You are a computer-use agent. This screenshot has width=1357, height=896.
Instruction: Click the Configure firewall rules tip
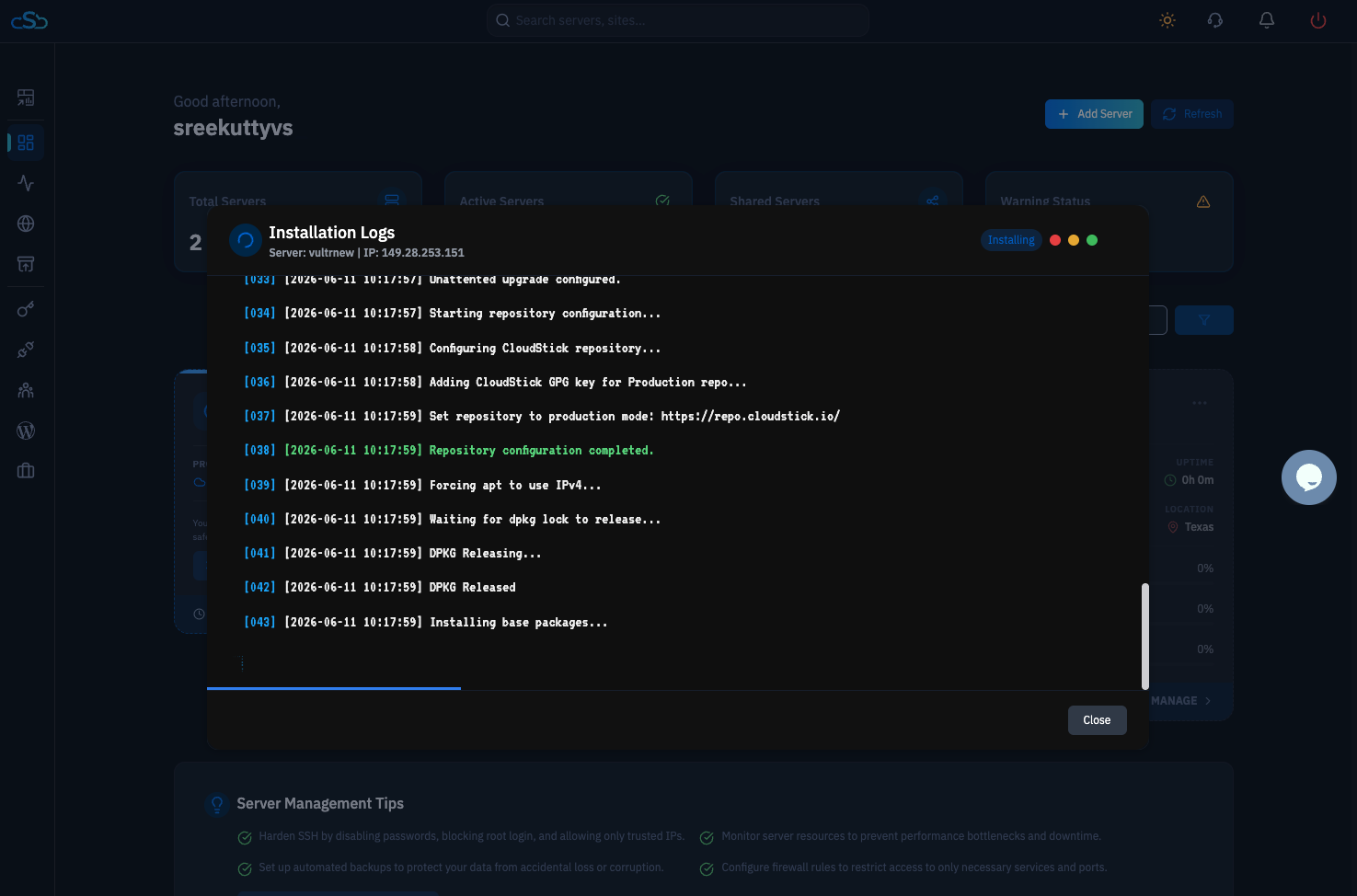[x=914, y=867]
